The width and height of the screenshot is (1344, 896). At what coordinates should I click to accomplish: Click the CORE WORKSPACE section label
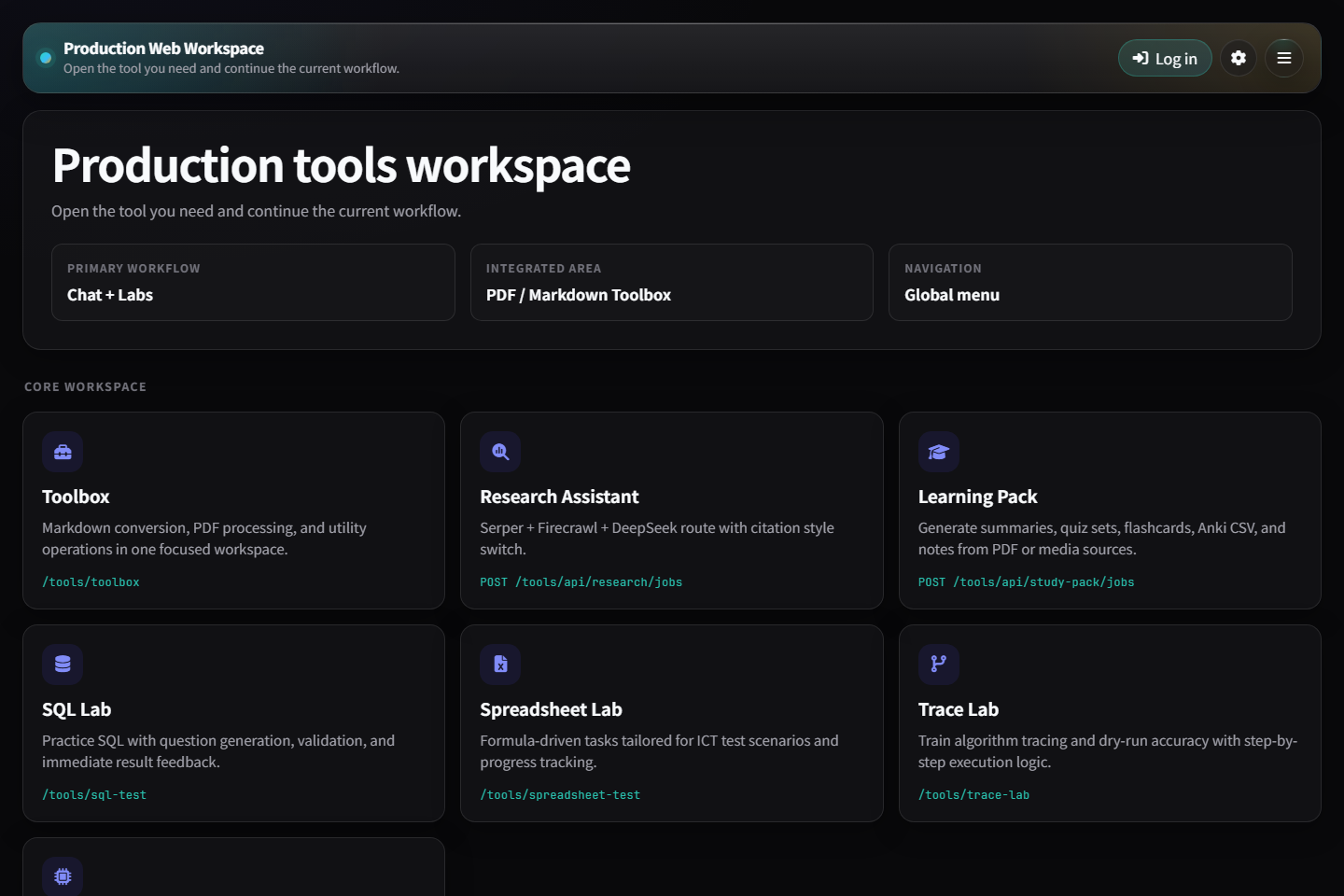[x=85, y=386]
